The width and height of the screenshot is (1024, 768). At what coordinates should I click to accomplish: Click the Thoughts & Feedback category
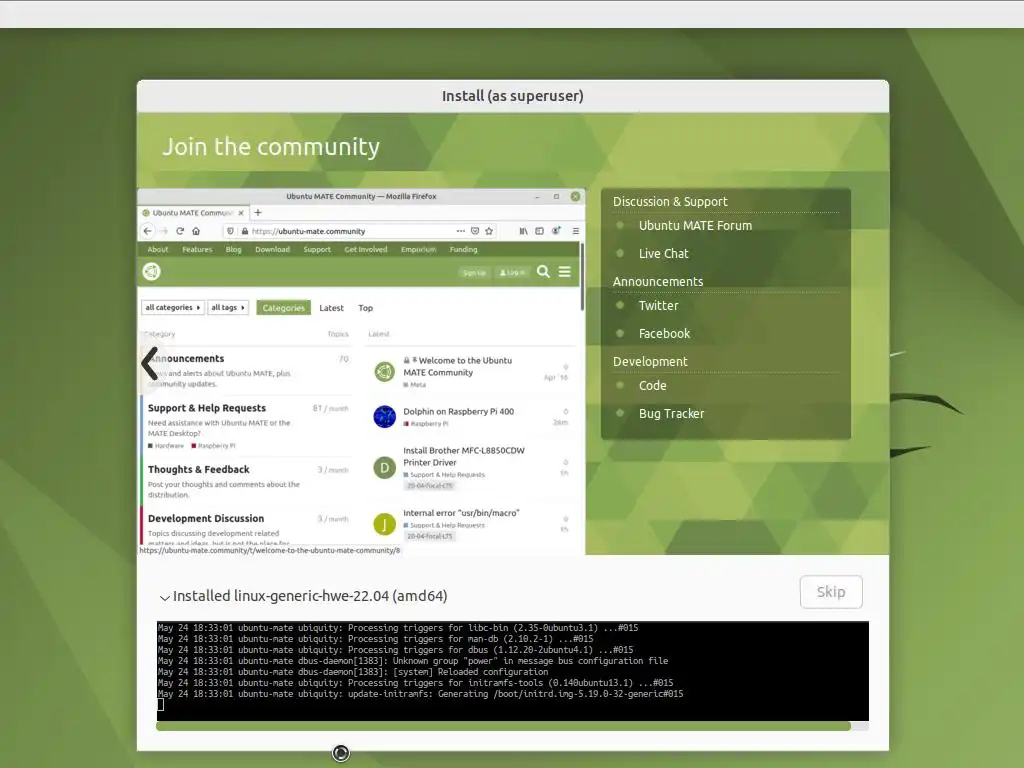click(199, 470)
